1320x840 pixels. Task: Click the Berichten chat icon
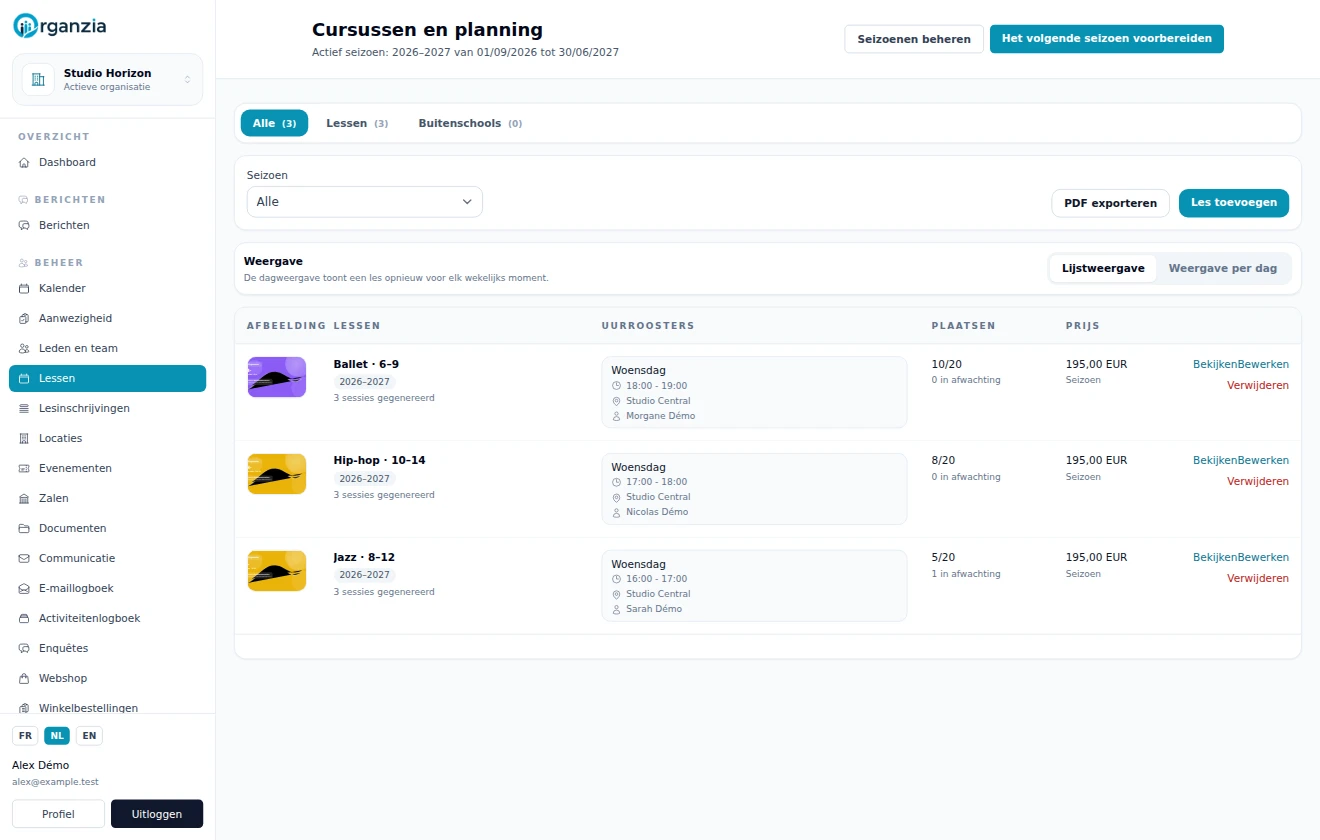tap(24, 226)
